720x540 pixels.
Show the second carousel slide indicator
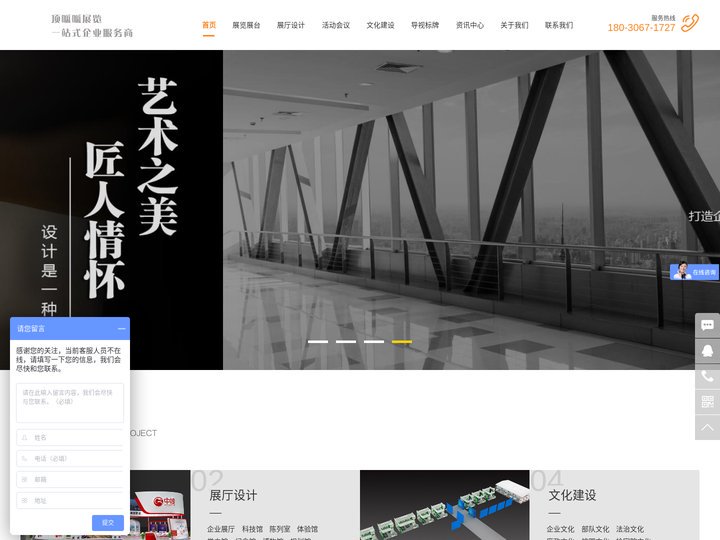[346, 342]
